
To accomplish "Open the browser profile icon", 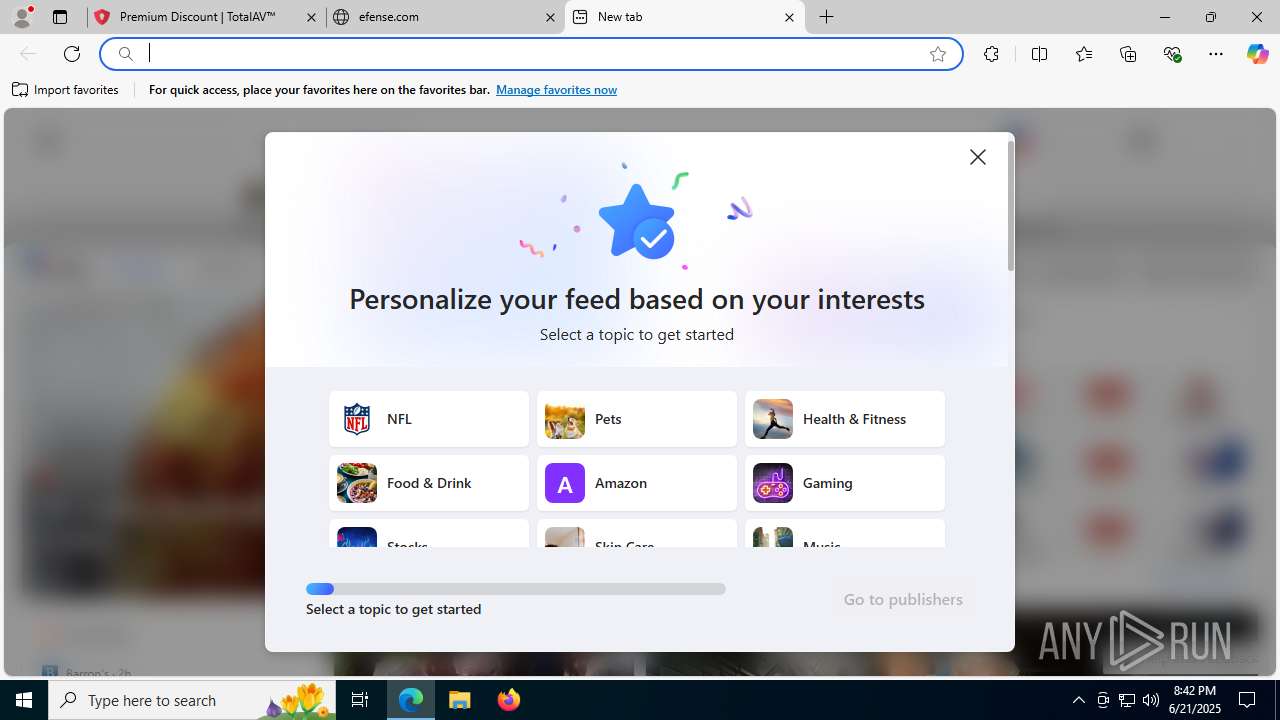I will click(22, 17).
